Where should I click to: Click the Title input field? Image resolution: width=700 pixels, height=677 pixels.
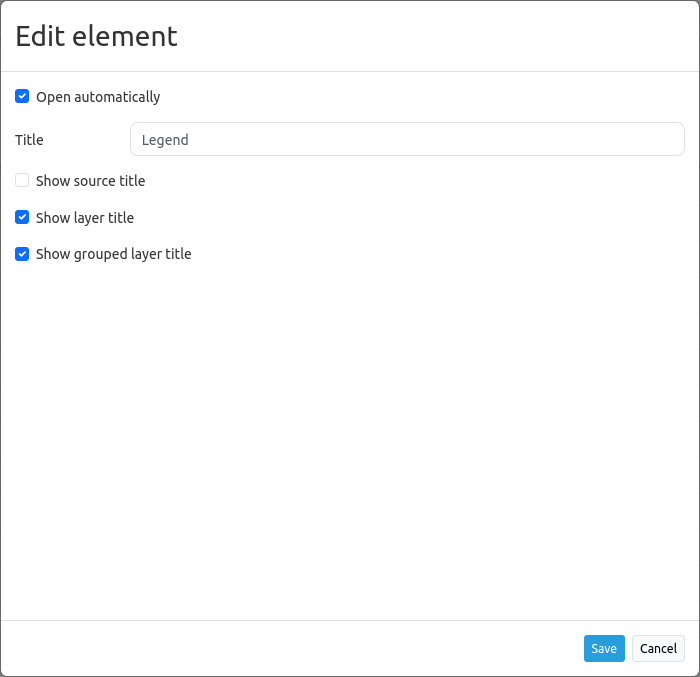pos(407,139)
